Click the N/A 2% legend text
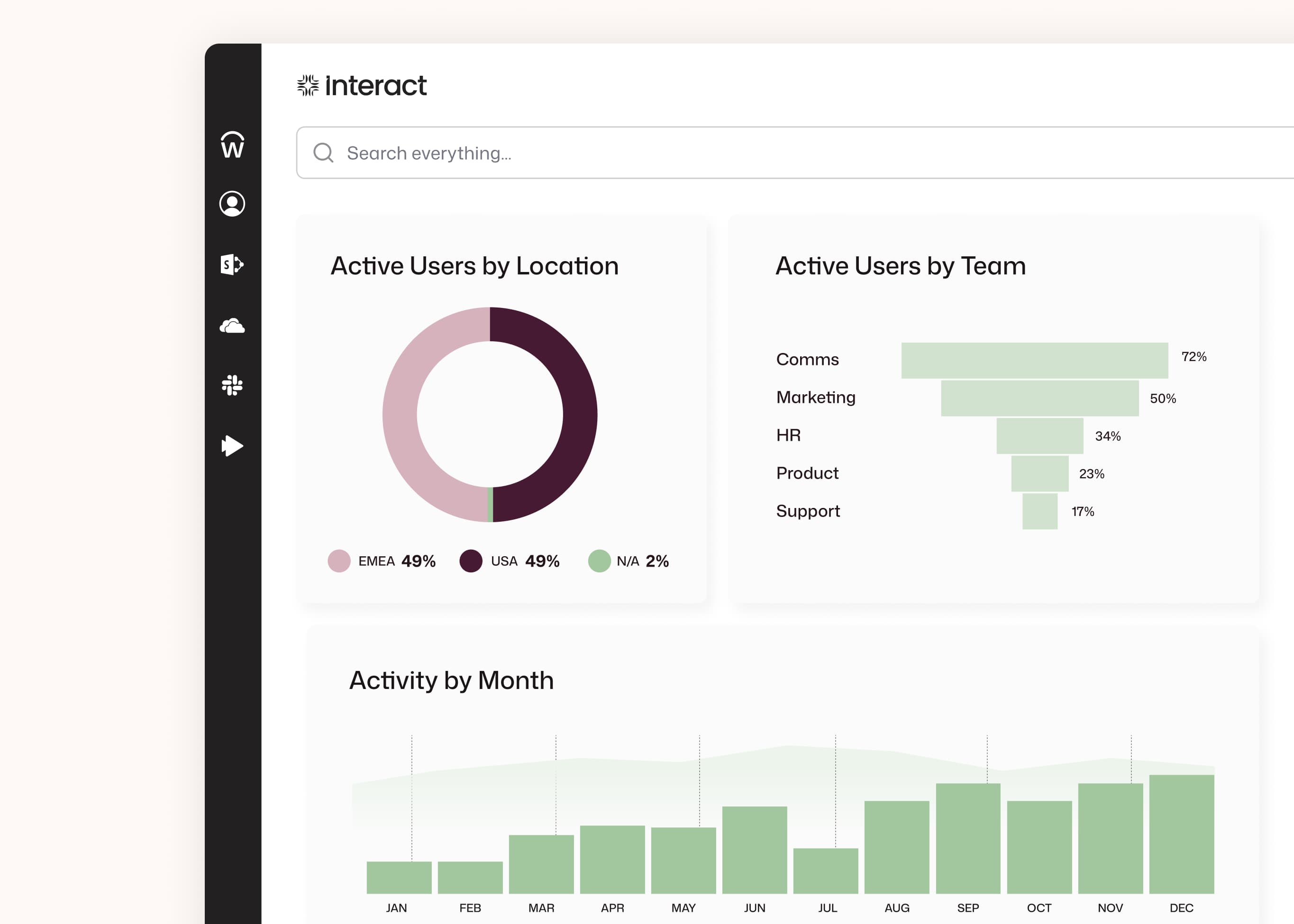 tap(643, 562)
